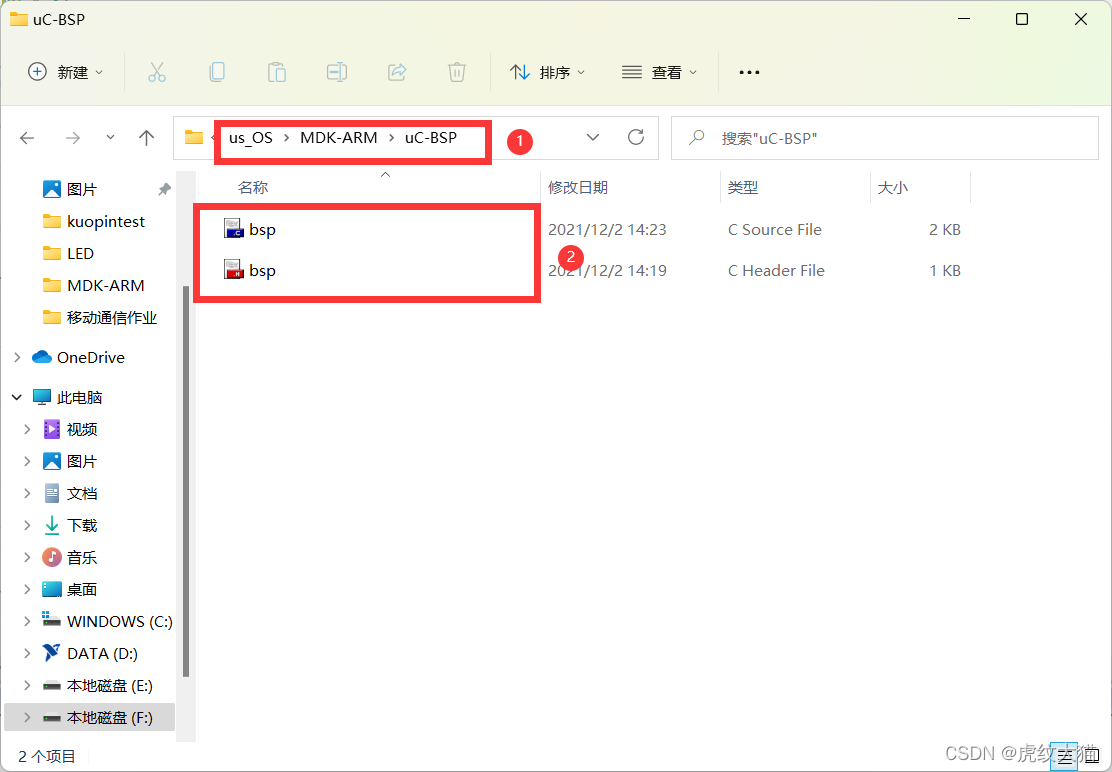
Task: Expand the DATA (D:) tree node
Action: click(x=27, y=653)
